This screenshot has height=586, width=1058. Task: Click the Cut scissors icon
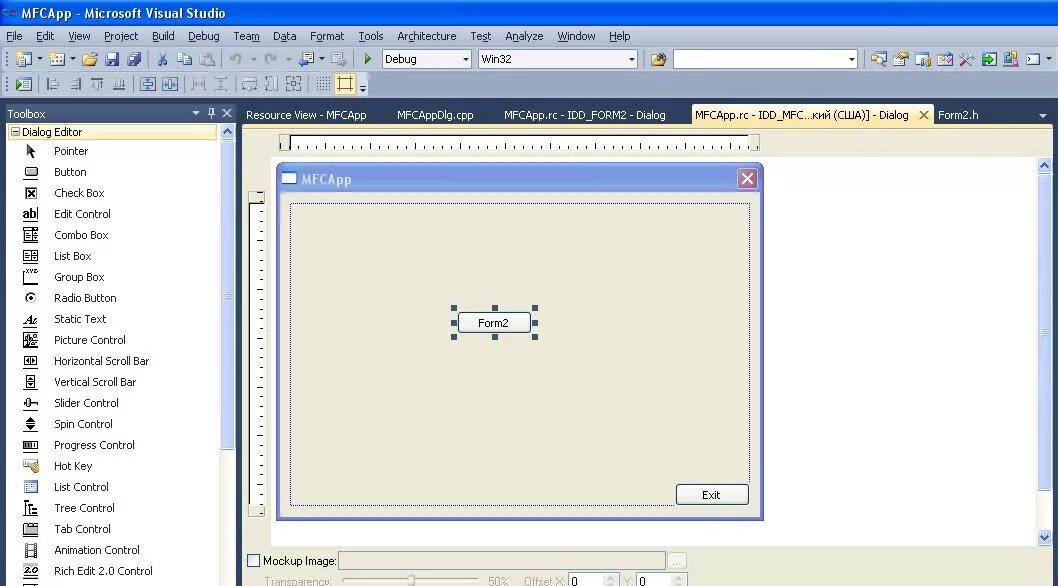point(162,59)
